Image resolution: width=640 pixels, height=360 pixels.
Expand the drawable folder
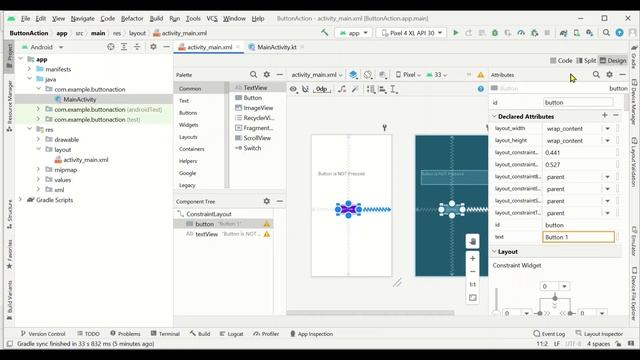(38, 139)
